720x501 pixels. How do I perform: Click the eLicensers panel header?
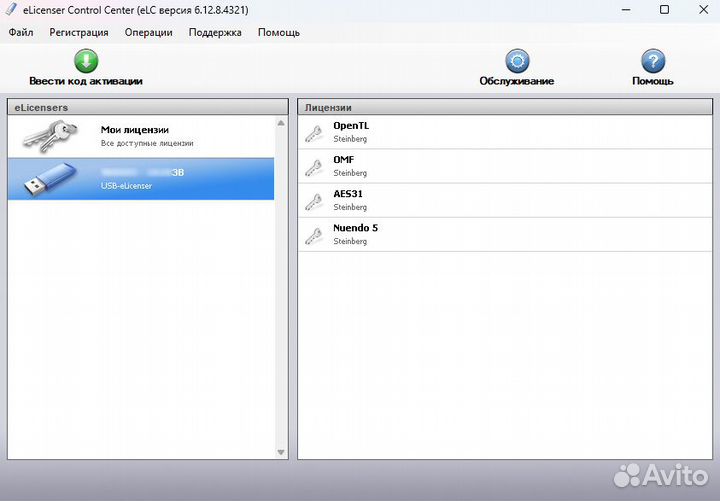tap(148, 107)
